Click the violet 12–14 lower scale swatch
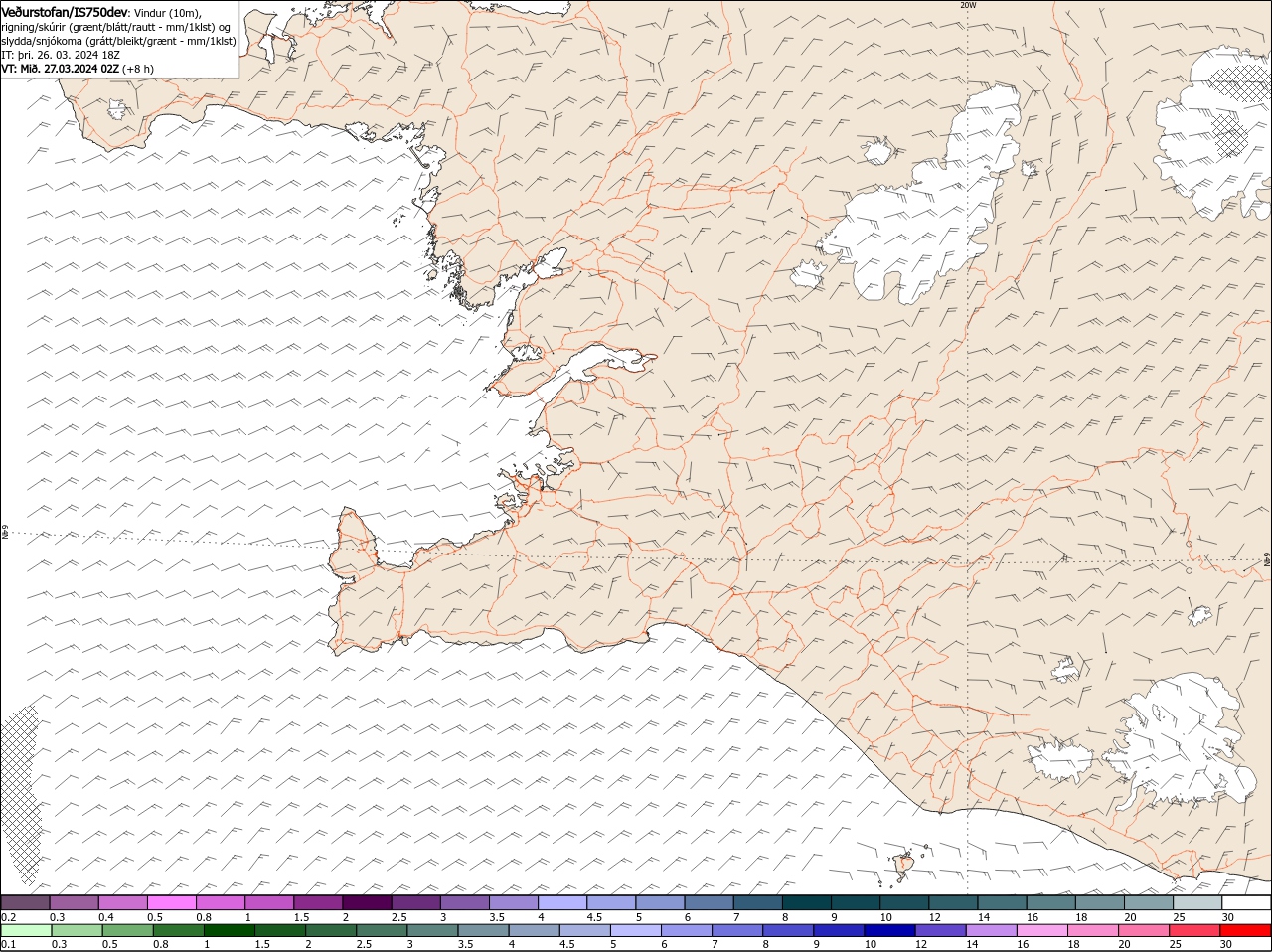The width and height of the screenshot is (1272, 952). (x=940, y=930)
